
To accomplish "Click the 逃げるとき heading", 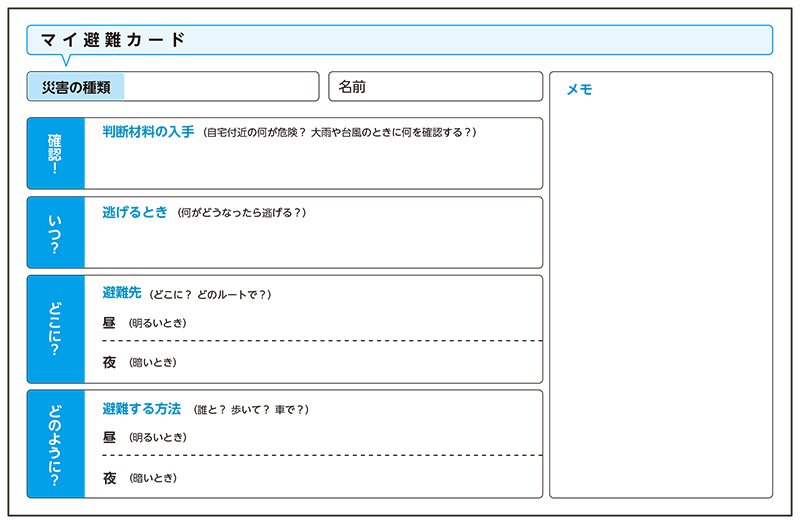I will tap(135, 212).
